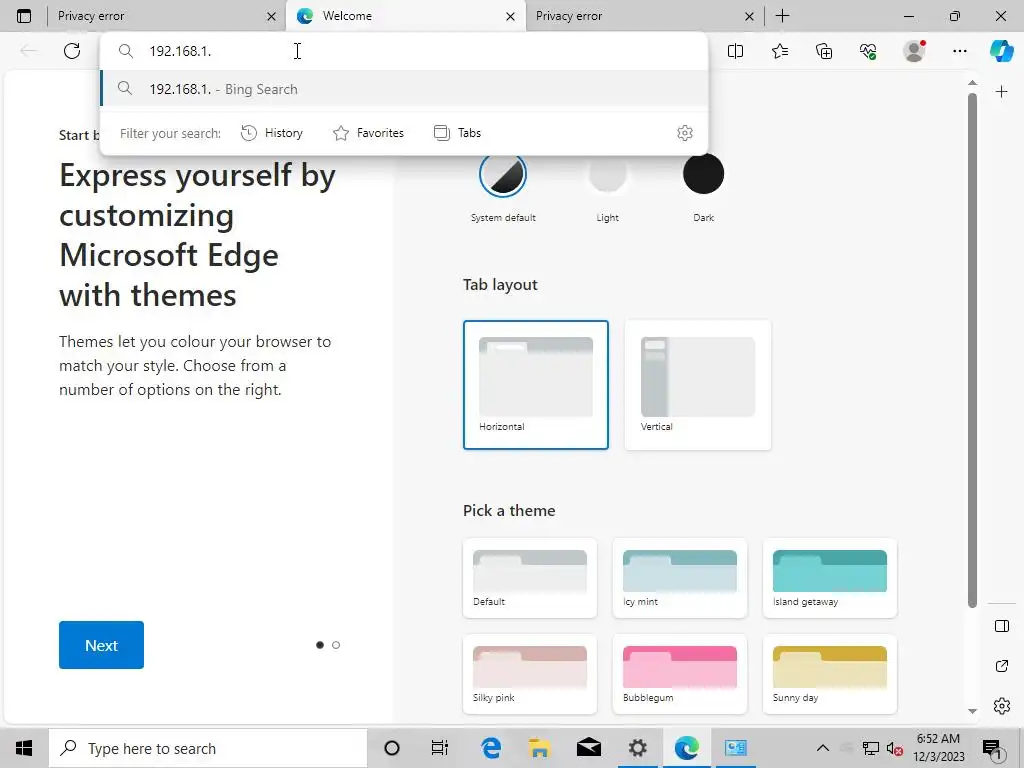Open the notification center icon
Viewport: 1024px width, 768px height.
[992, 748]
